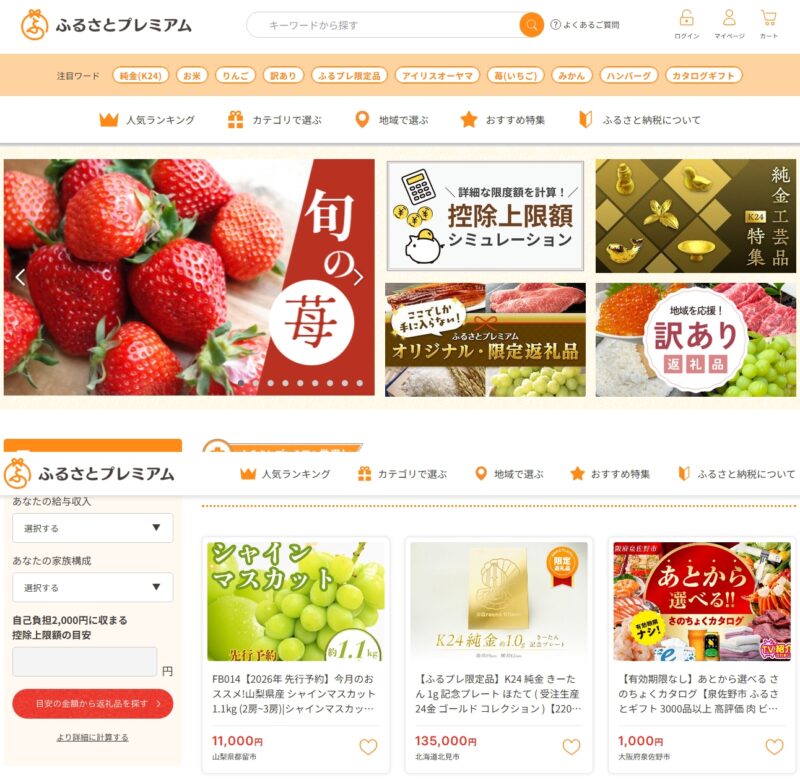Click the question mark FAQ icon
This screenshot has width=800, height=783.
click(x=555, y=24)
